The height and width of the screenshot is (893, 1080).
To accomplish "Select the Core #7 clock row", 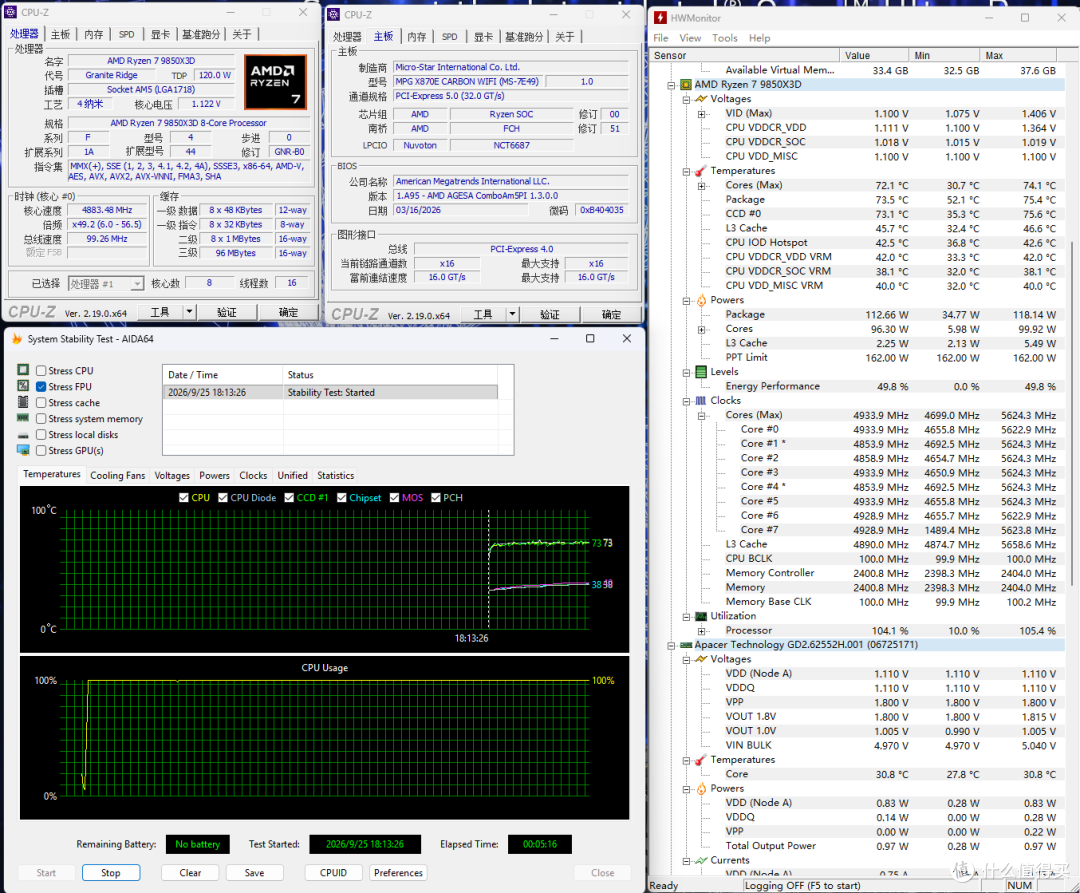I will pos(858,530).
